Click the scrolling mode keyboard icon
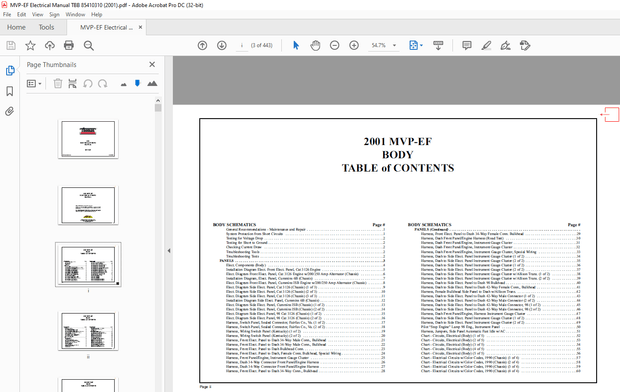 pyautogui.click(x=438, y=45)
